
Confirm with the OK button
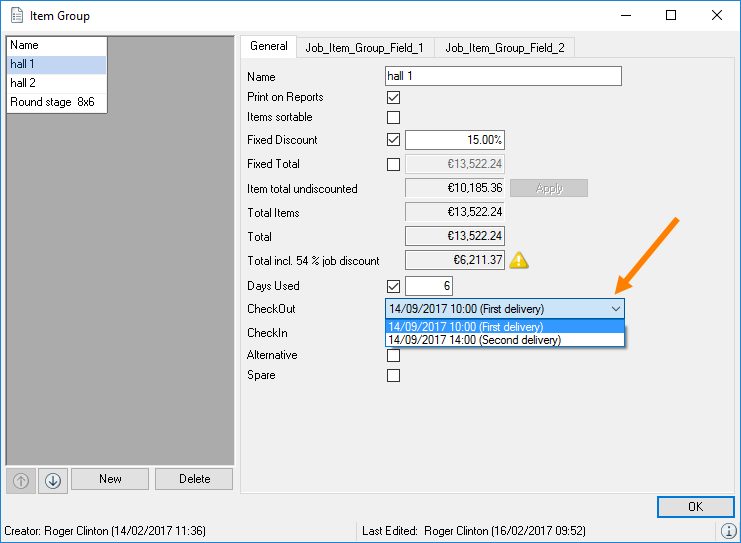point(695,507)
